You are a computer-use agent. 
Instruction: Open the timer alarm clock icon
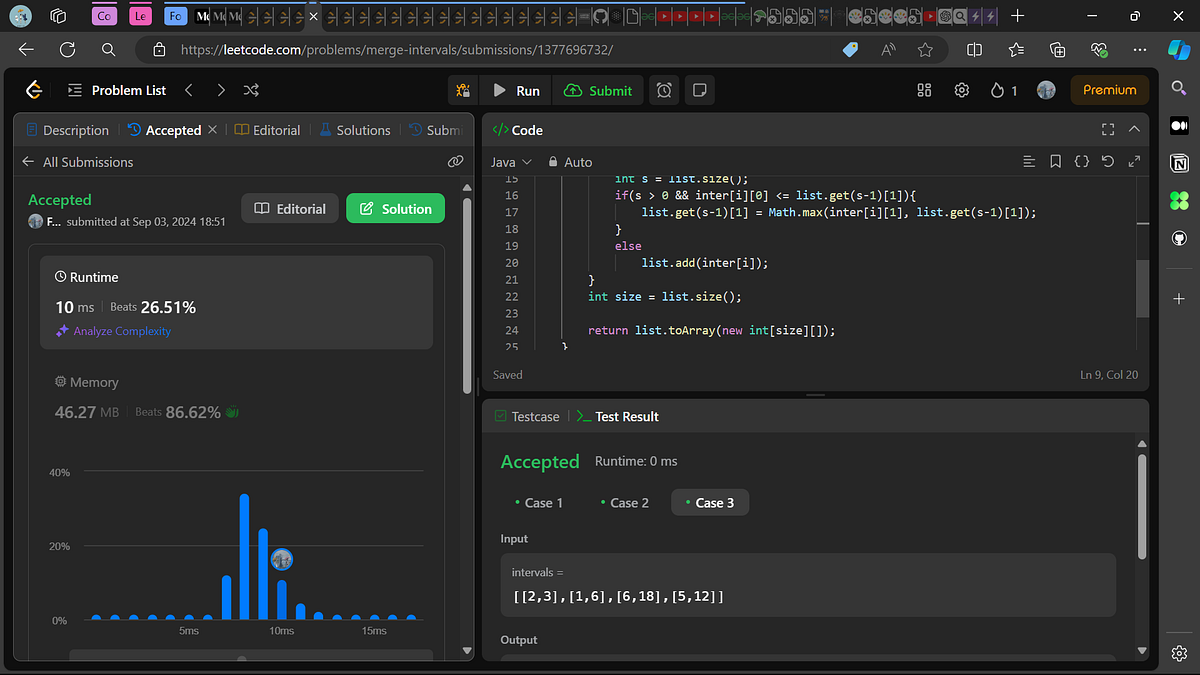[x=664, y=90]
